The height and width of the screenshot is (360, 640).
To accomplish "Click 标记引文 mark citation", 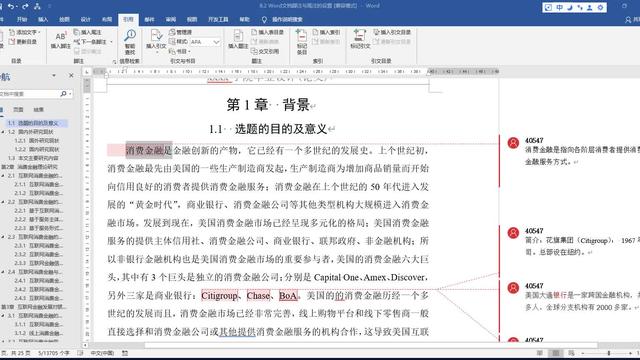I will coord(360,40).
